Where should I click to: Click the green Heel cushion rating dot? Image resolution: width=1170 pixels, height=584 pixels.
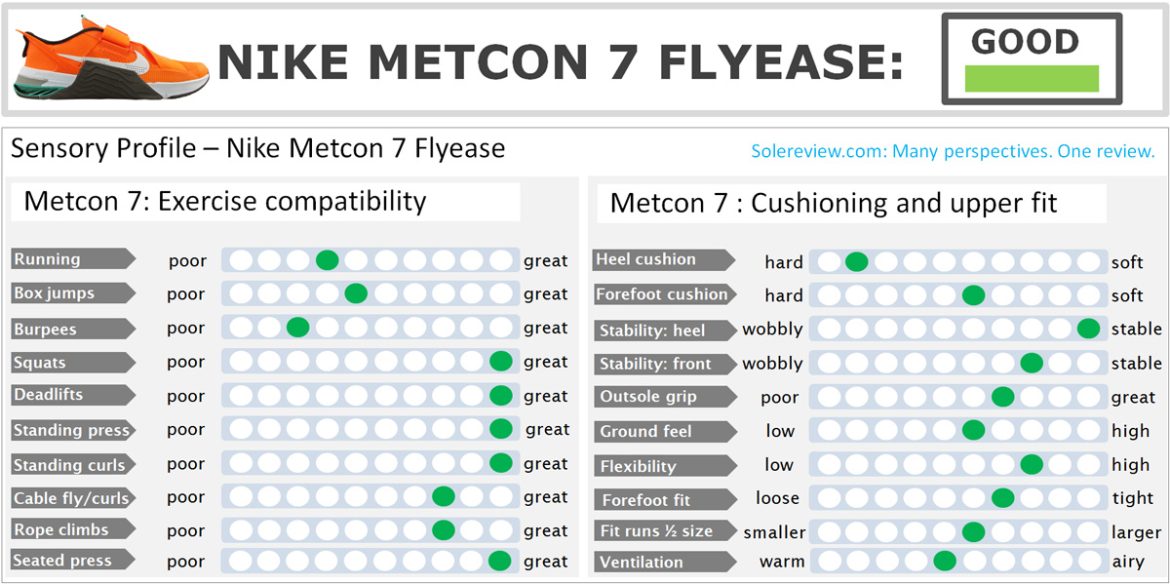[x=856, y=262]
